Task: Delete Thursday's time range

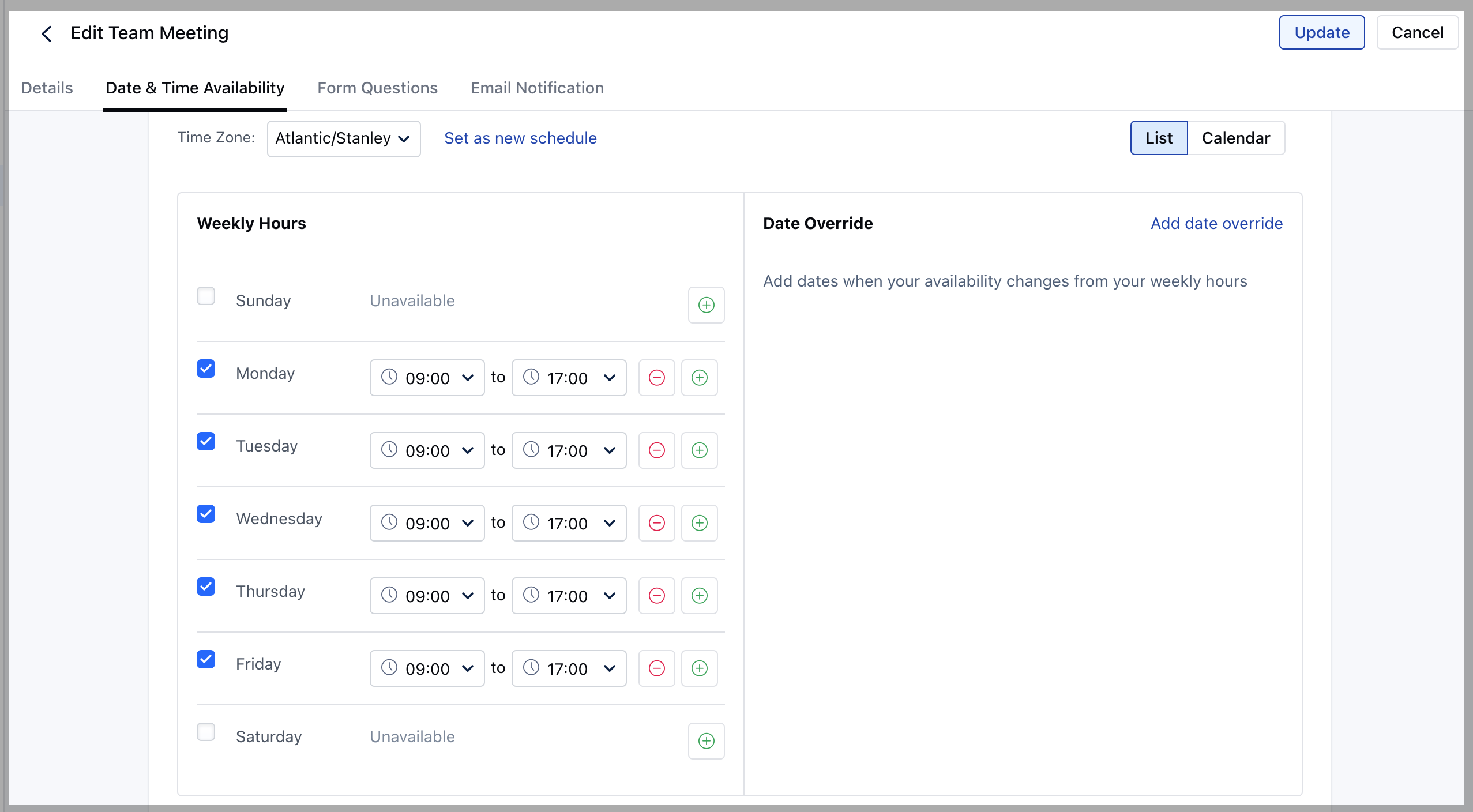Action: [x=656, y=596]
